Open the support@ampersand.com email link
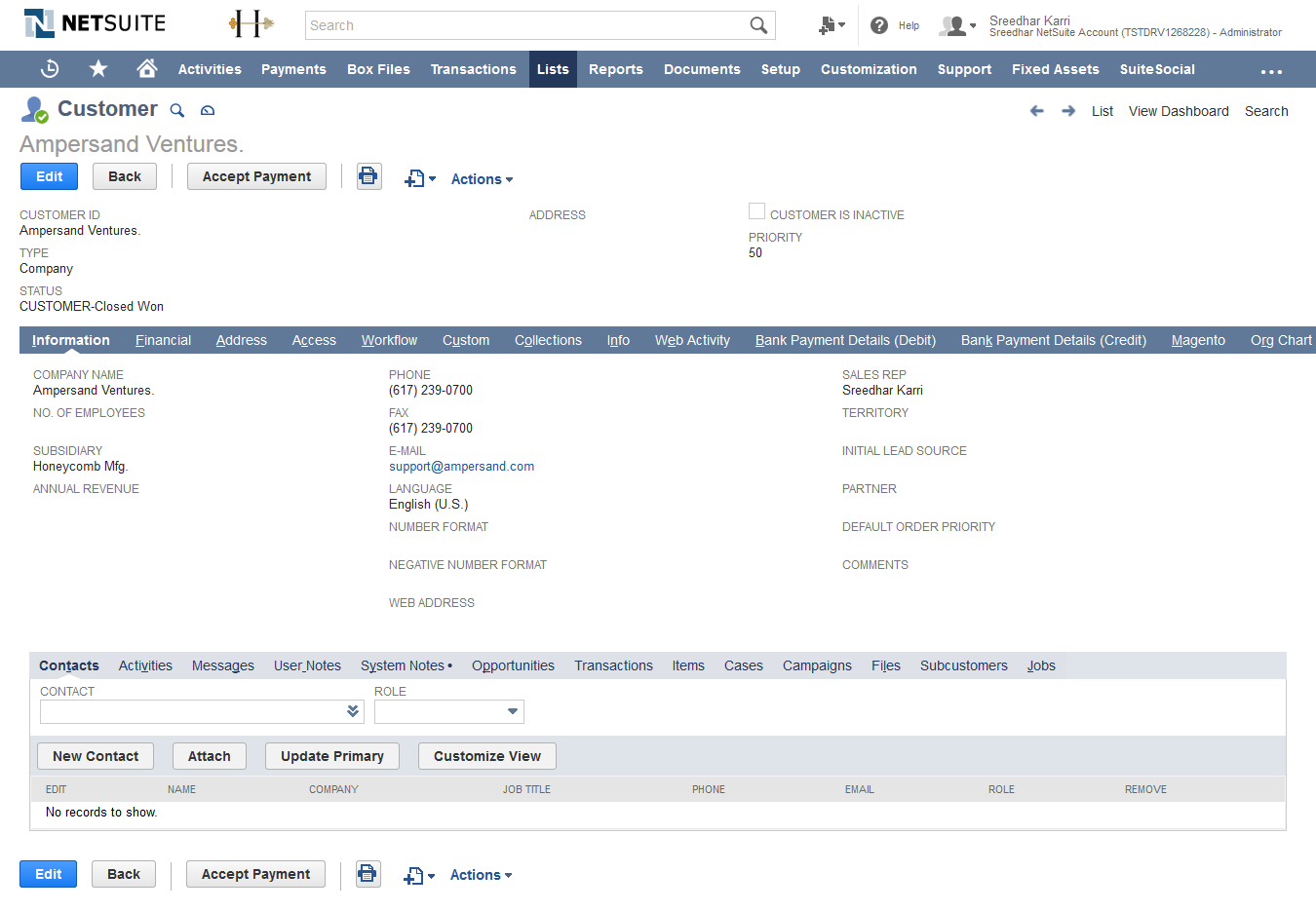 point(461,466)
